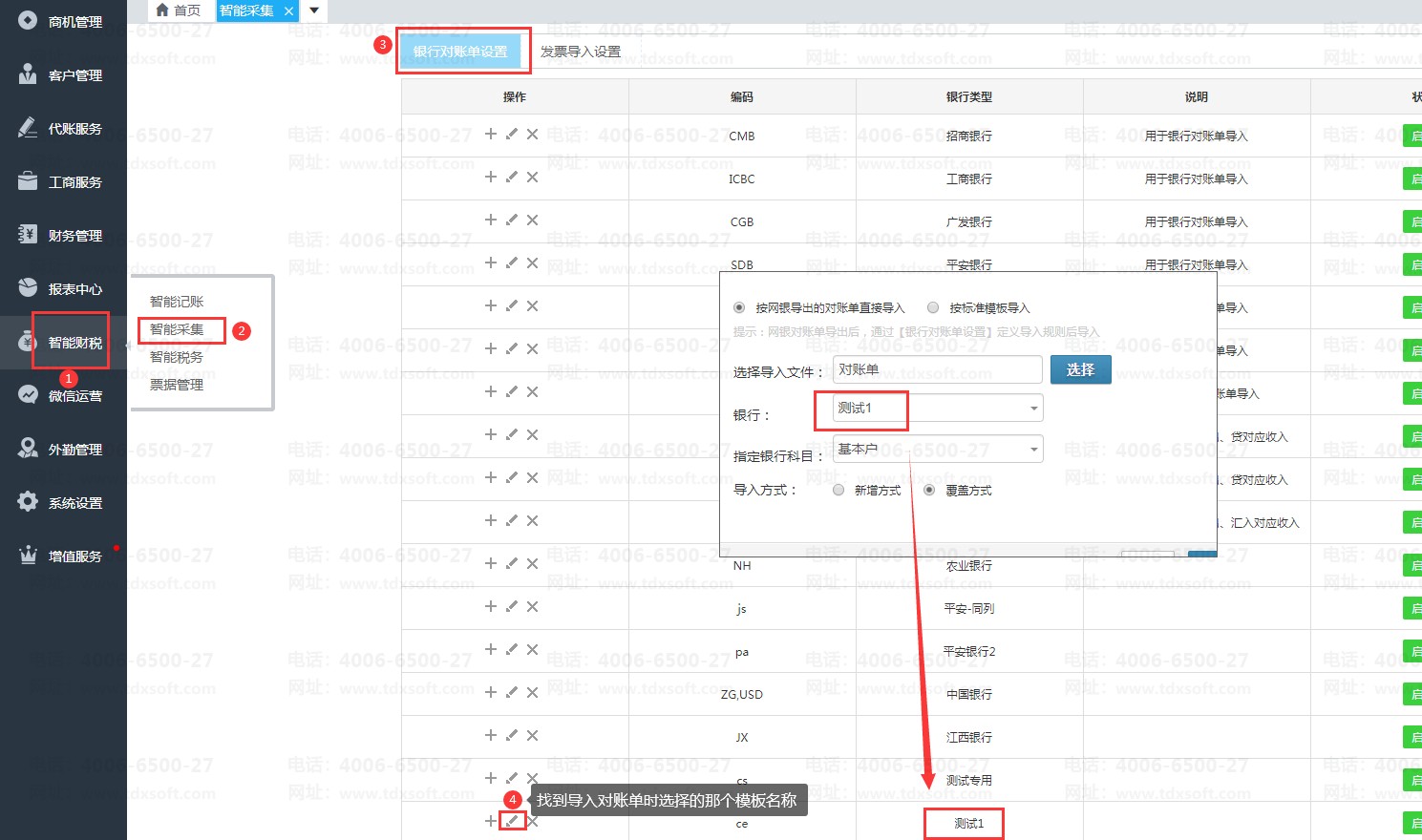Screen dimensions: 1422x840
Task: Click the blue 选择 button
Action: tap(1080, 369)
